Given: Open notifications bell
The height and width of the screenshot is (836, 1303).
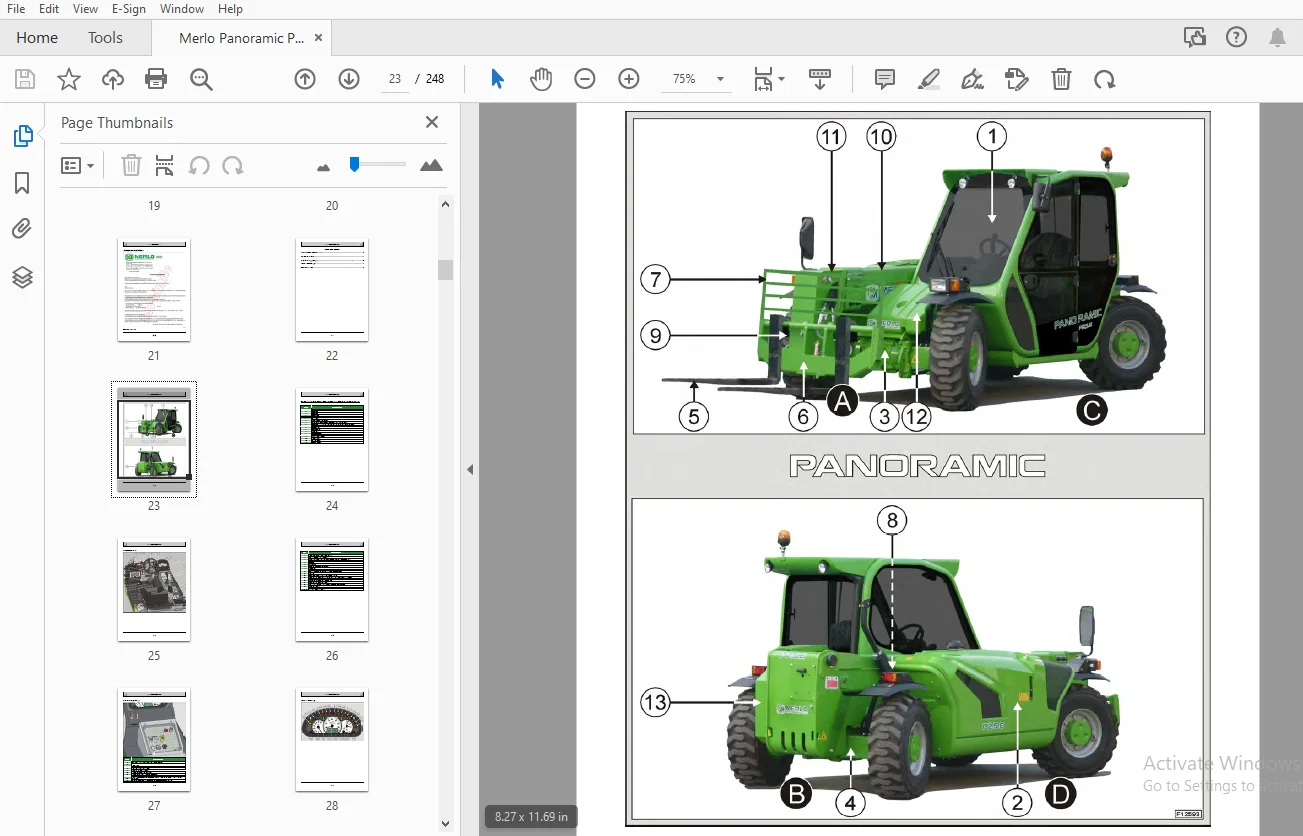Looking at the screenshot, I should [1277, 38].
